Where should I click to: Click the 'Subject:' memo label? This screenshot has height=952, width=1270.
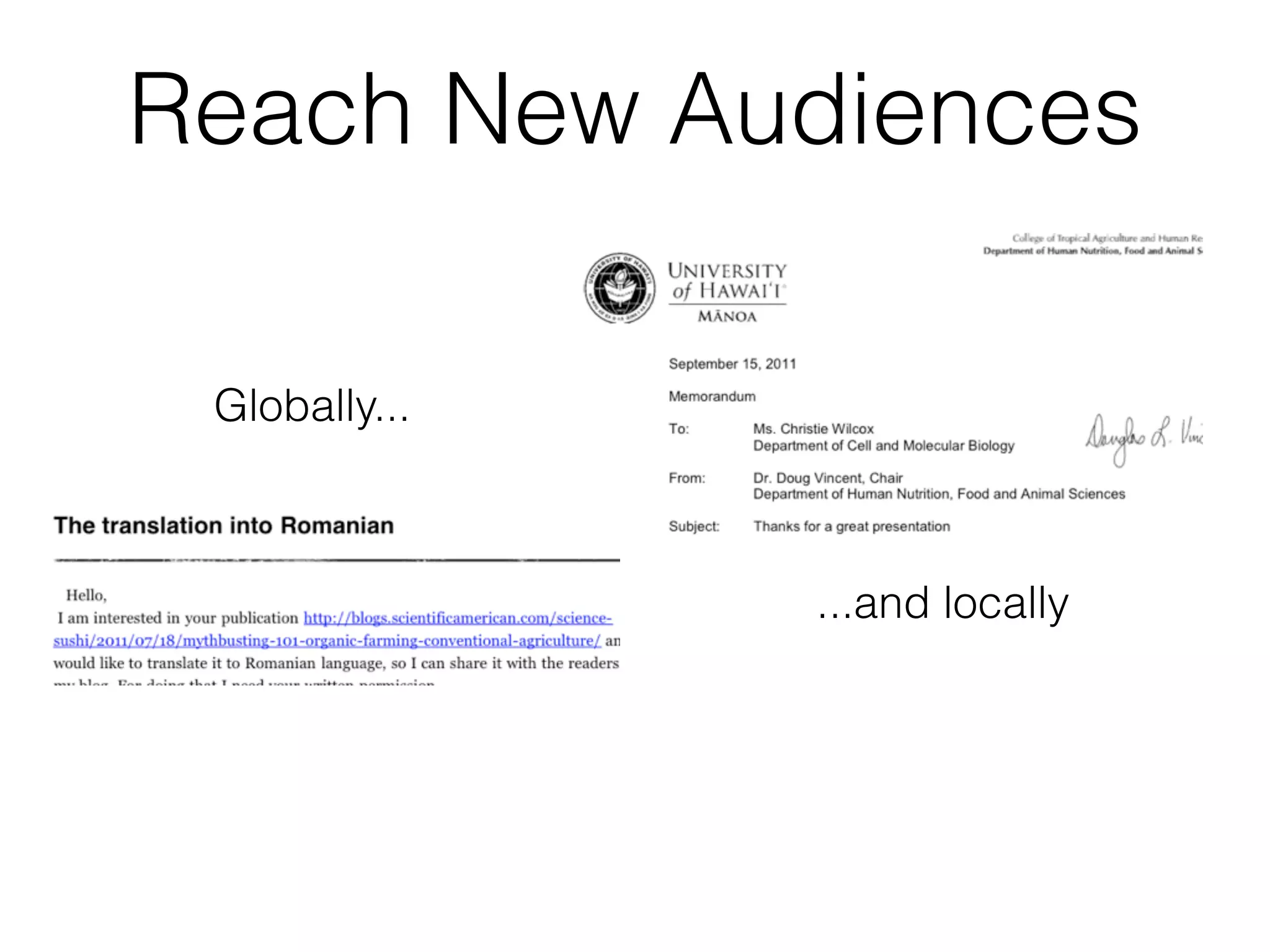[694, 527]
